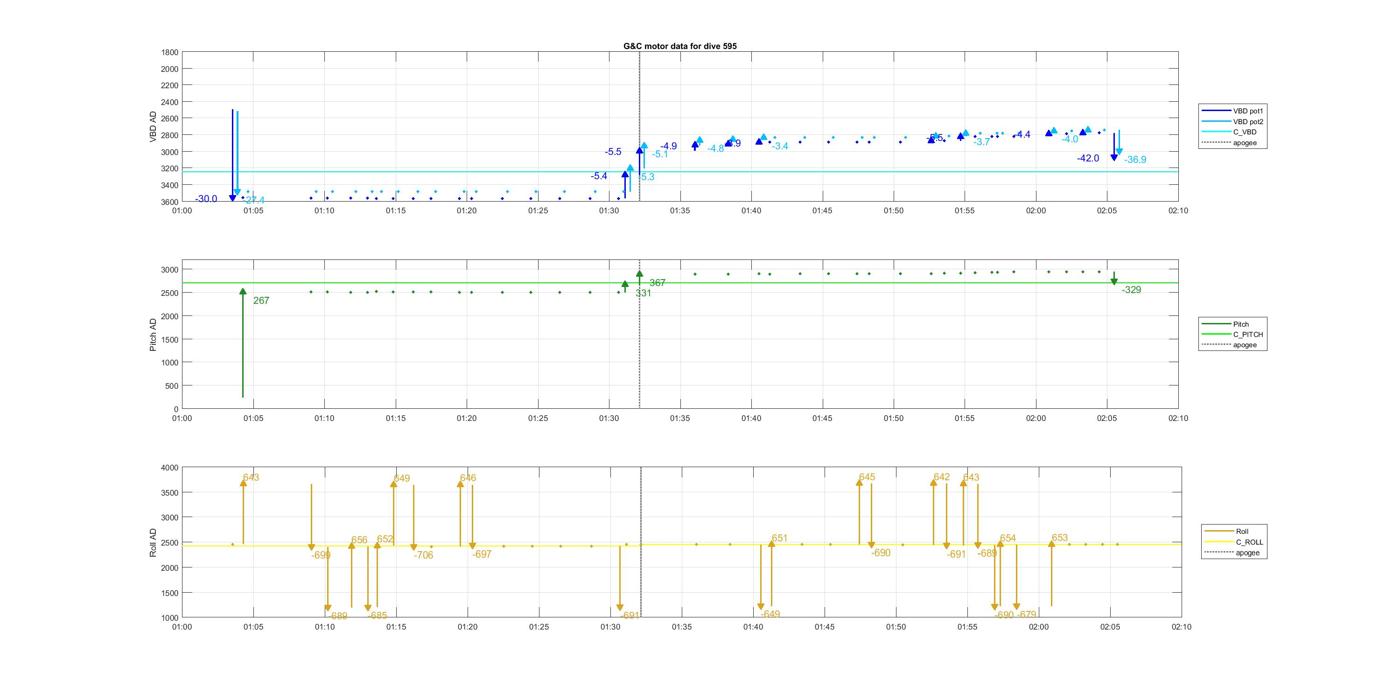Click the title "G&C motor data for dive 595"

(x=680, y=46)
